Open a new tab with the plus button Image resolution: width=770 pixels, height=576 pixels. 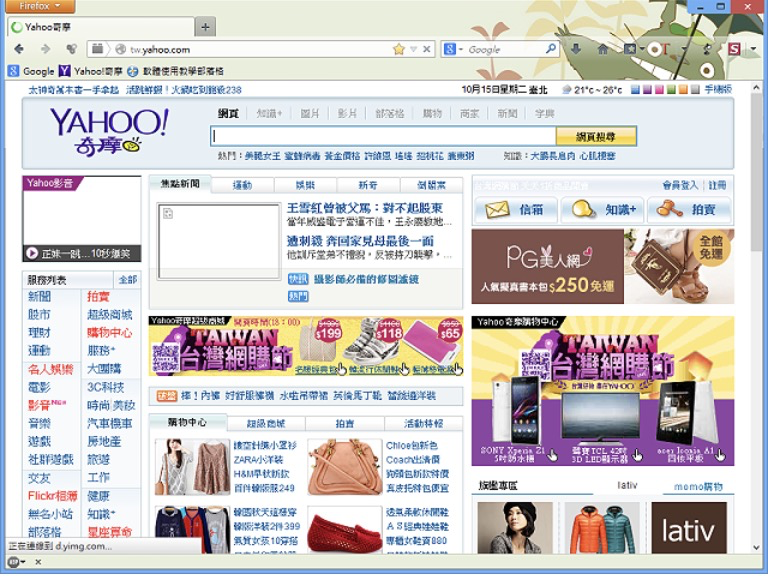205,27
